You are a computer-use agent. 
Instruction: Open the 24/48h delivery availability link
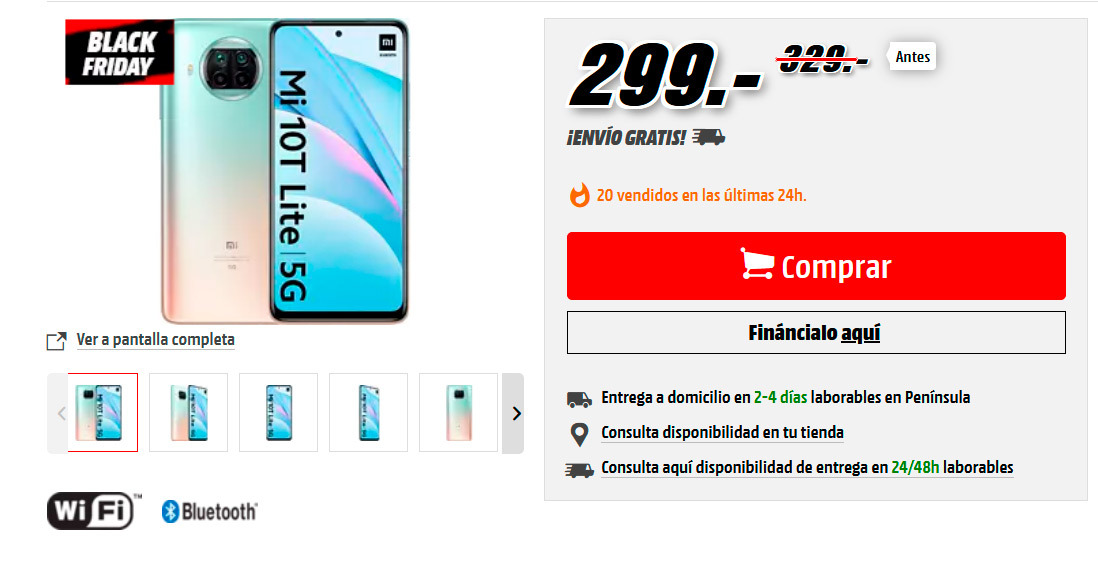[807, 468]
